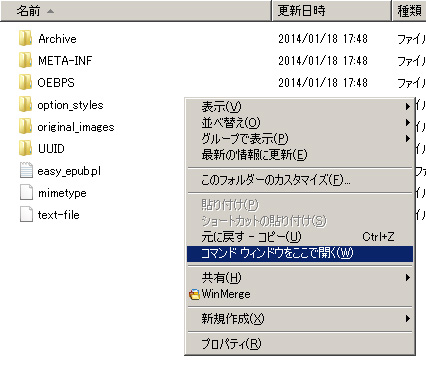This screenshot has height=373, width=426.
Task: Click the mimetype file icon
Action: 26,192
